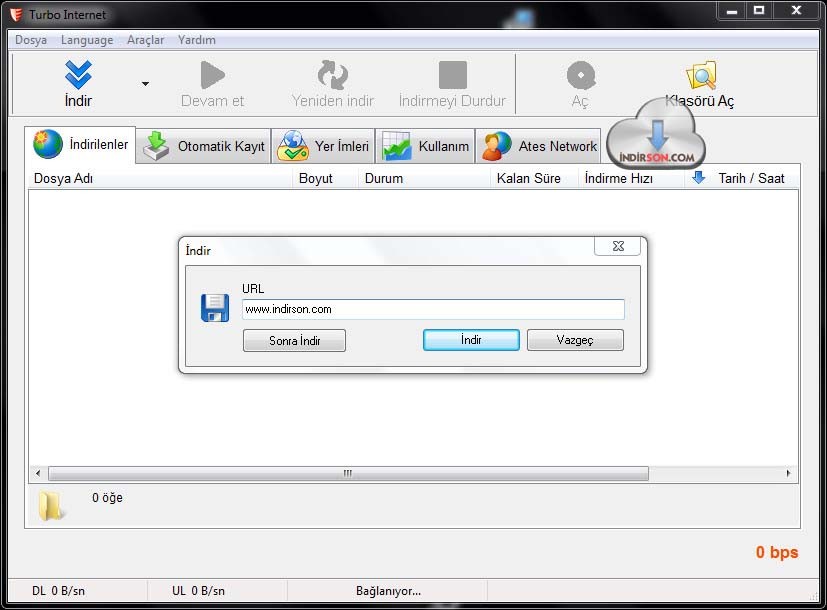
Task: Click the 'DL 0 B/sn' status entry
Action: (58, 591)
